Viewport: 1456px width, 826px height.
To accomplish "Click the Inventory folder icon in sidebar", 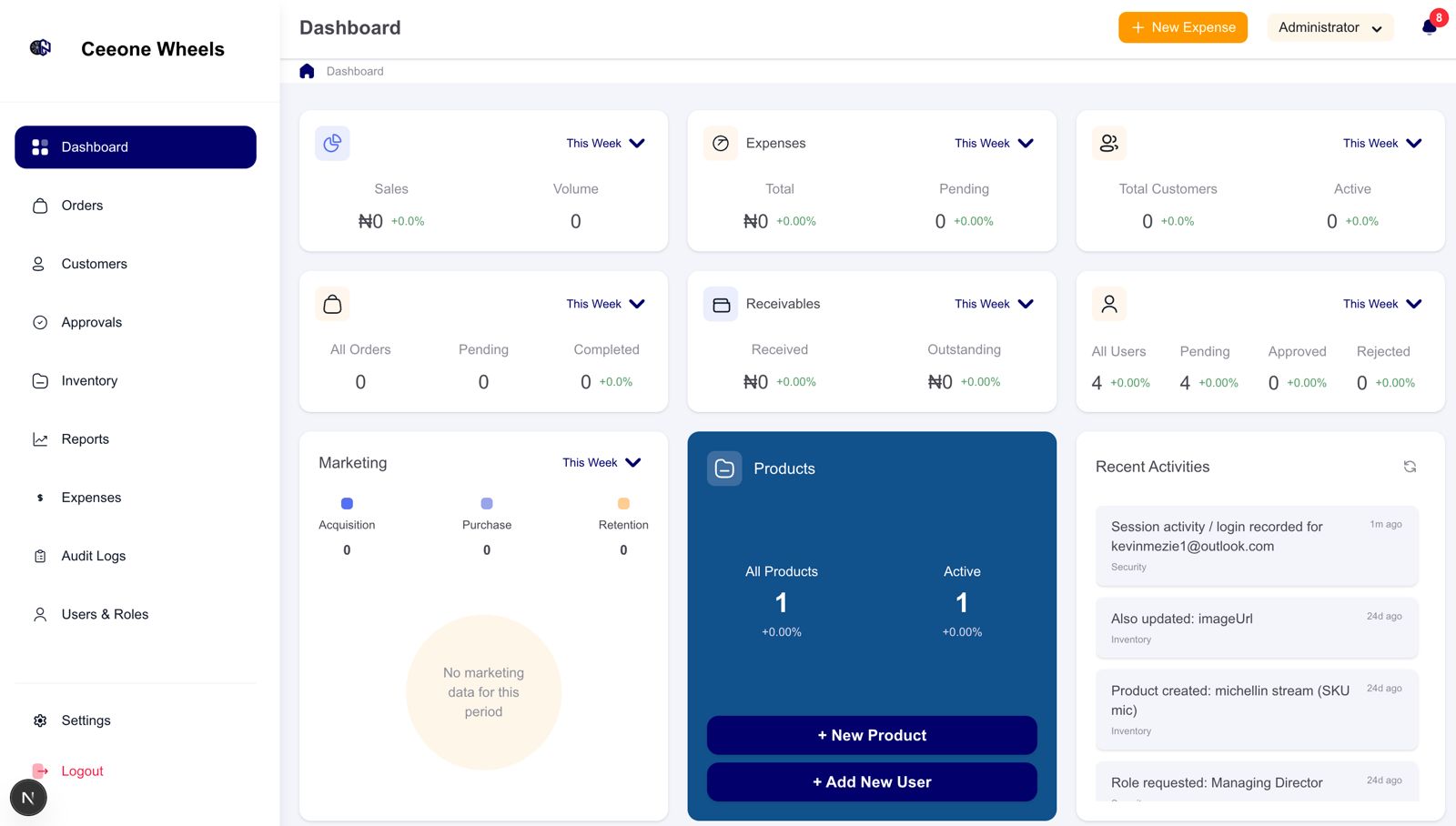I will coord(40,380).
